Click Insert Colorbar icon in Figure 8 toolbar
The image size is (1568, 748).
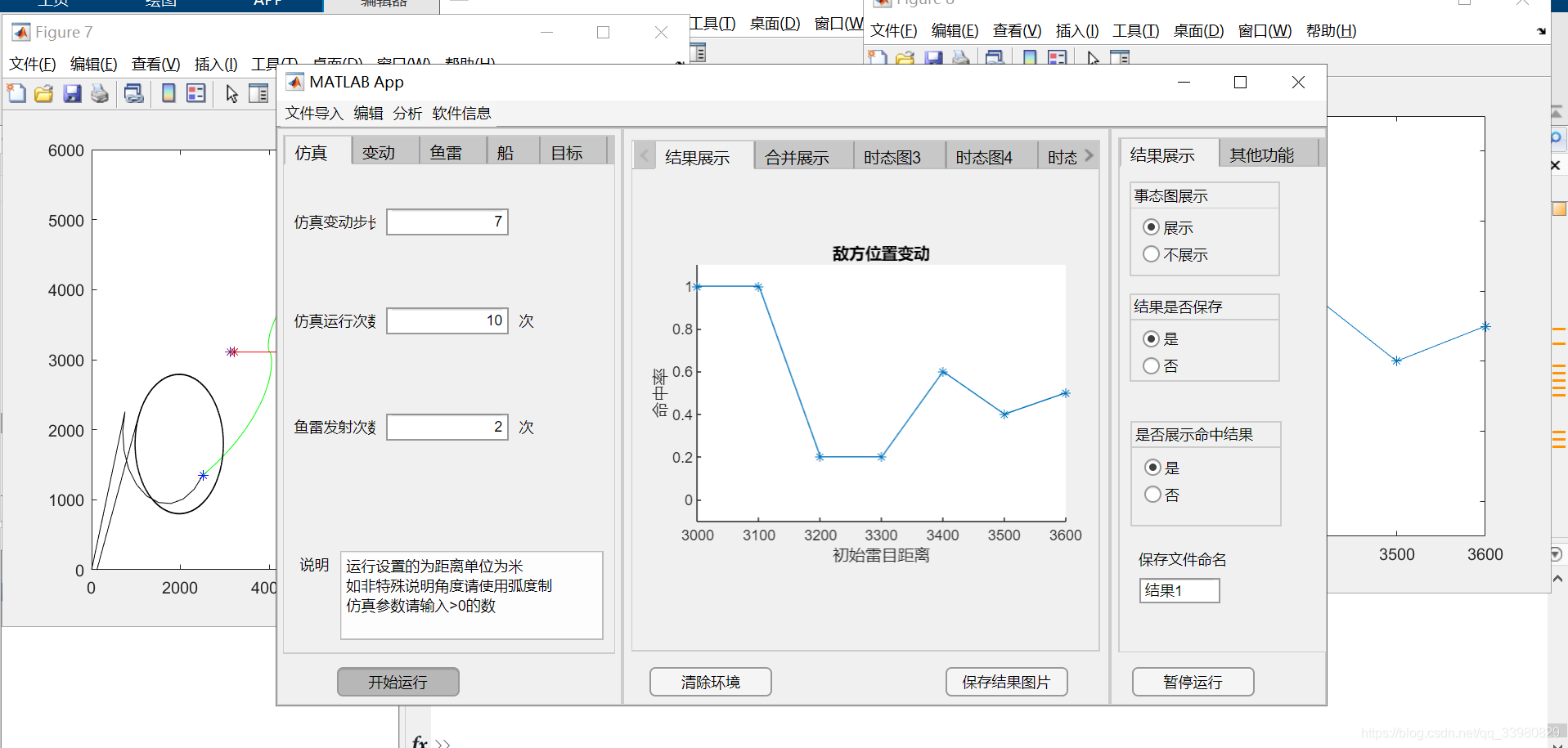(1030, 58)
